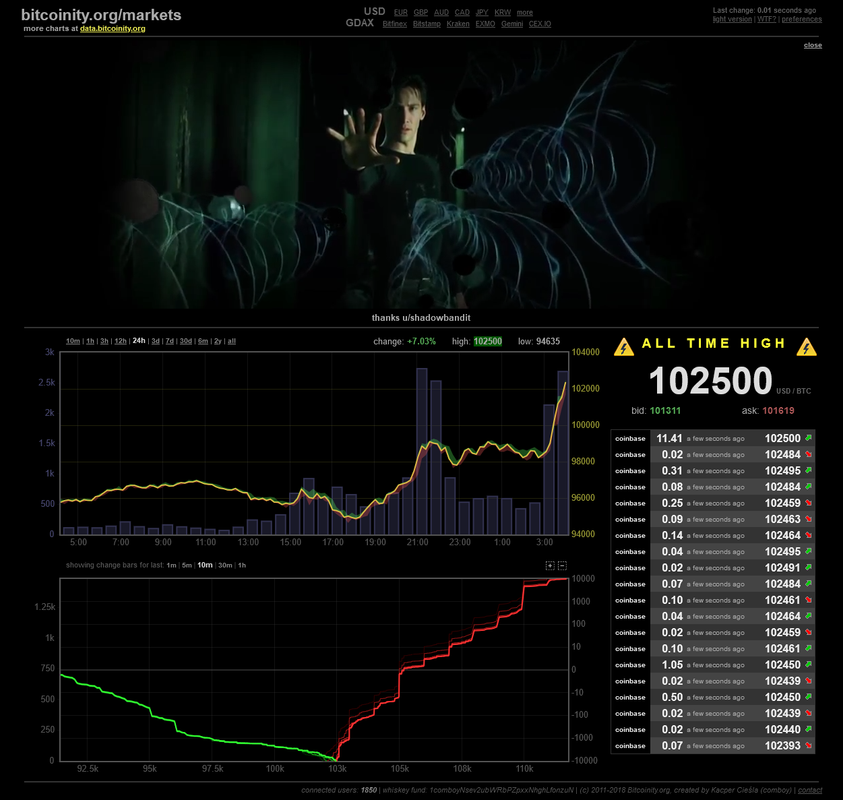
Task: Click the red arrow on the 102393 trade row
Action: pyautogui.click(x=808, y=746)
